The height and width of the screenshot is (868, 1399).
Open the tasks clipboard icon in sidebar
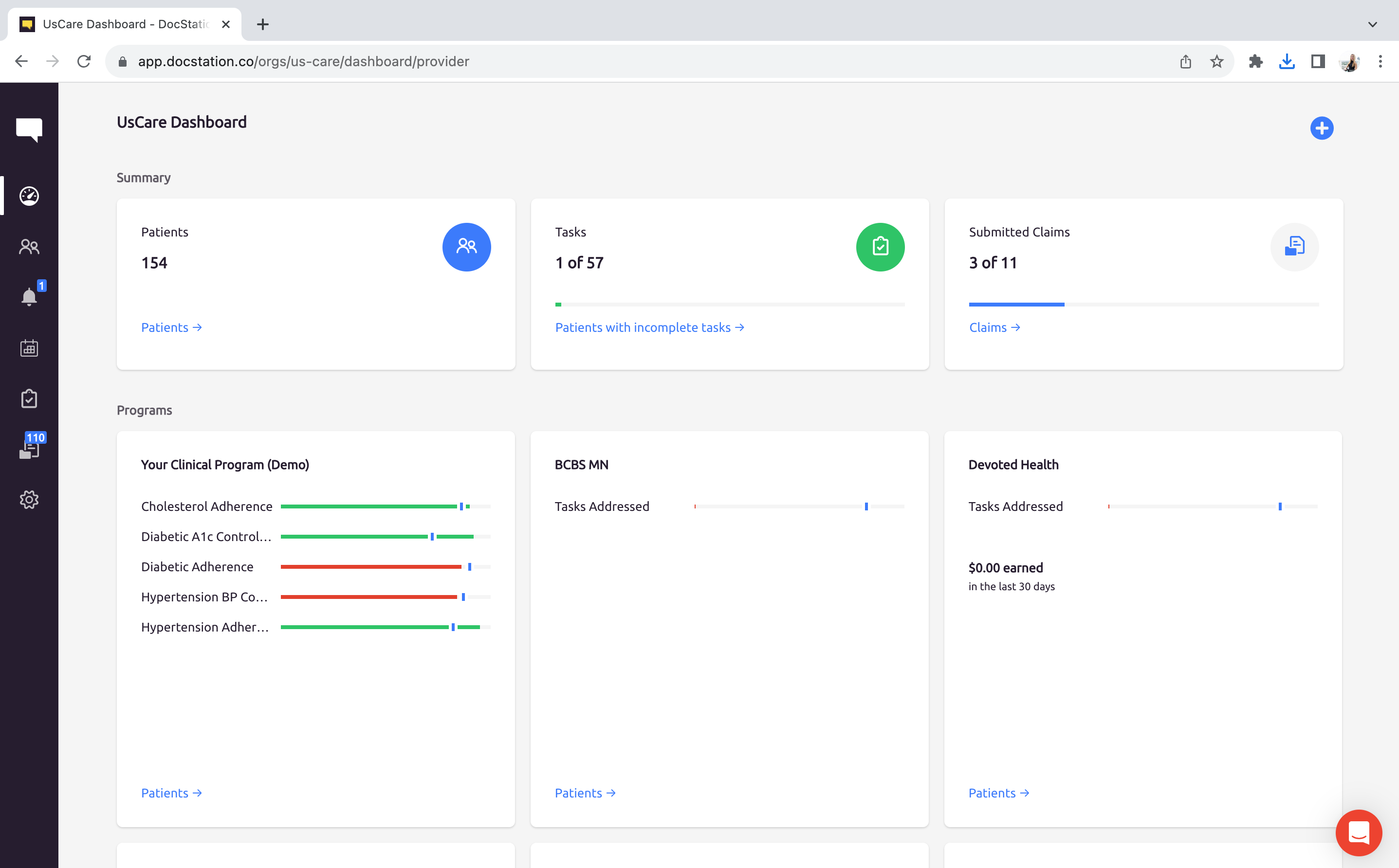[29, 398]
